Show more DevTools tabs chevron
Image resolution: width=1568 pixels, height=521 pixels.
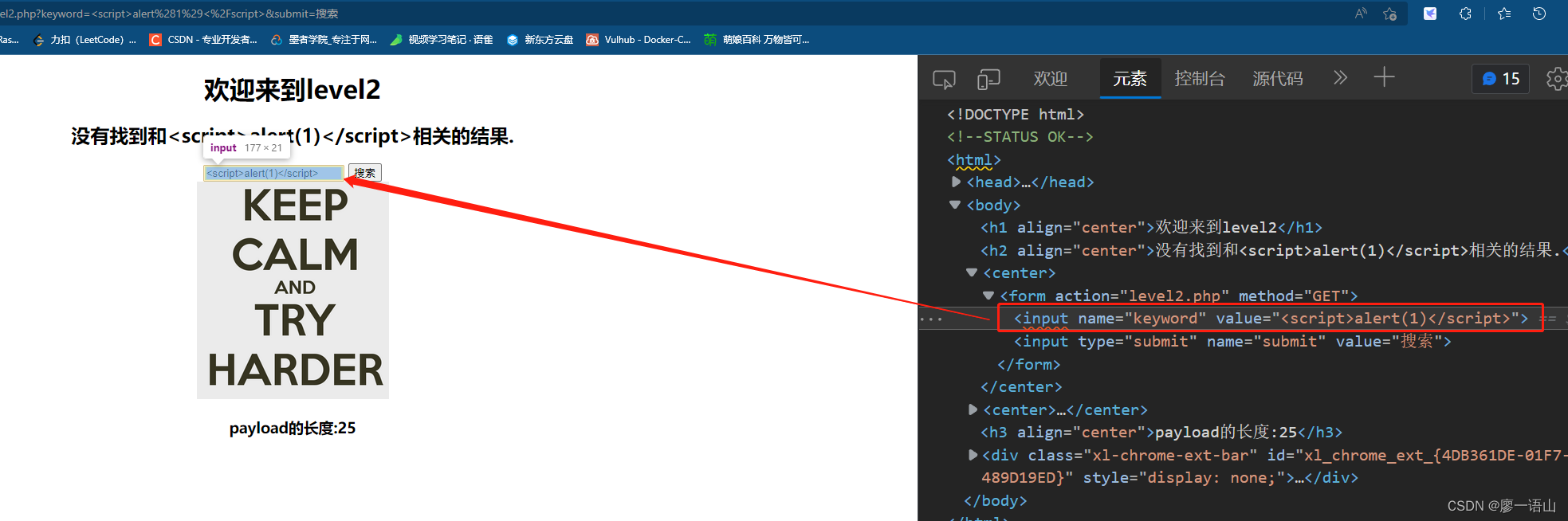[1340, 77]
